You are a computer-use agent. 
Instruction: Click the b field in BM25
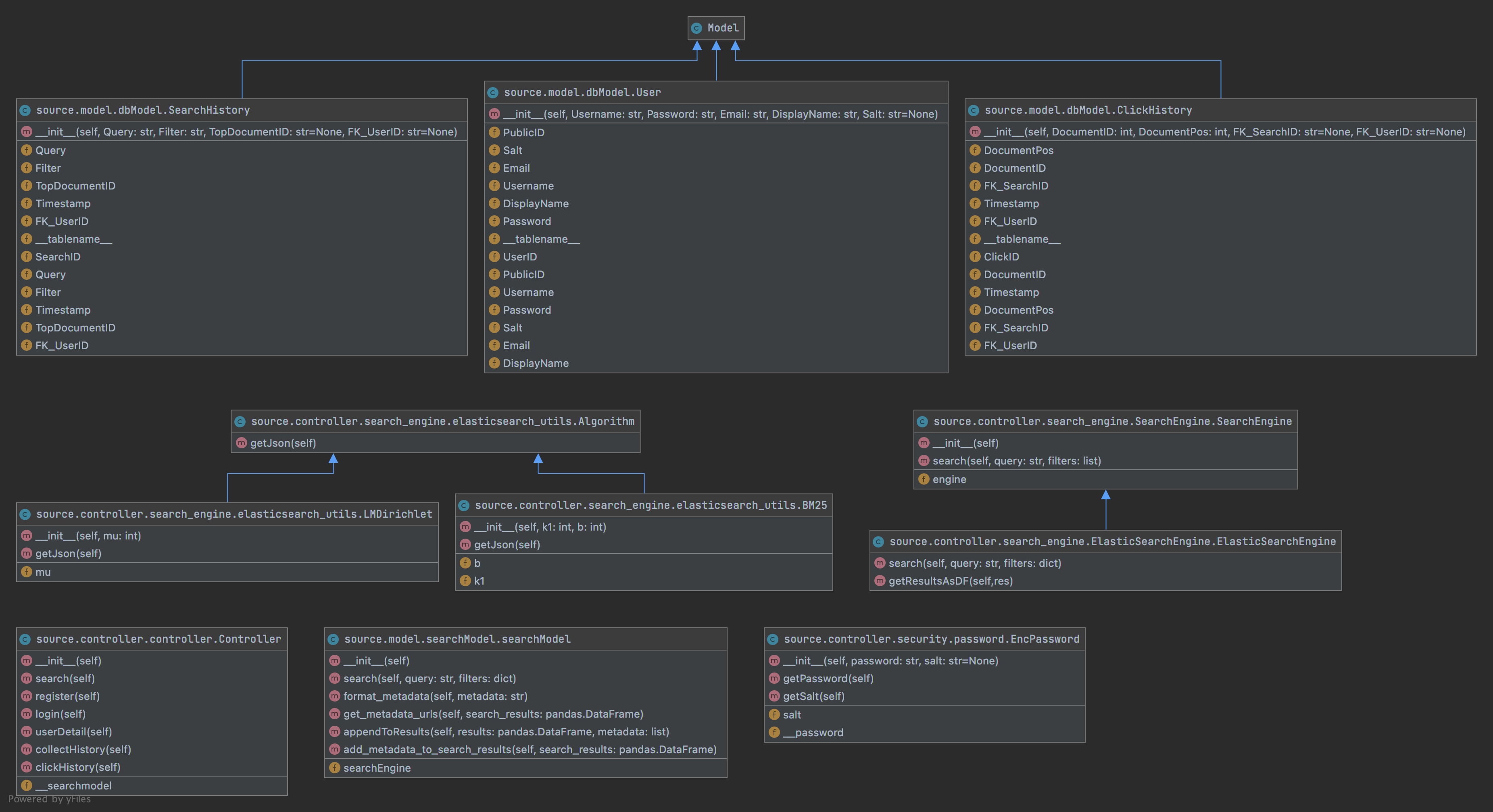477,563
